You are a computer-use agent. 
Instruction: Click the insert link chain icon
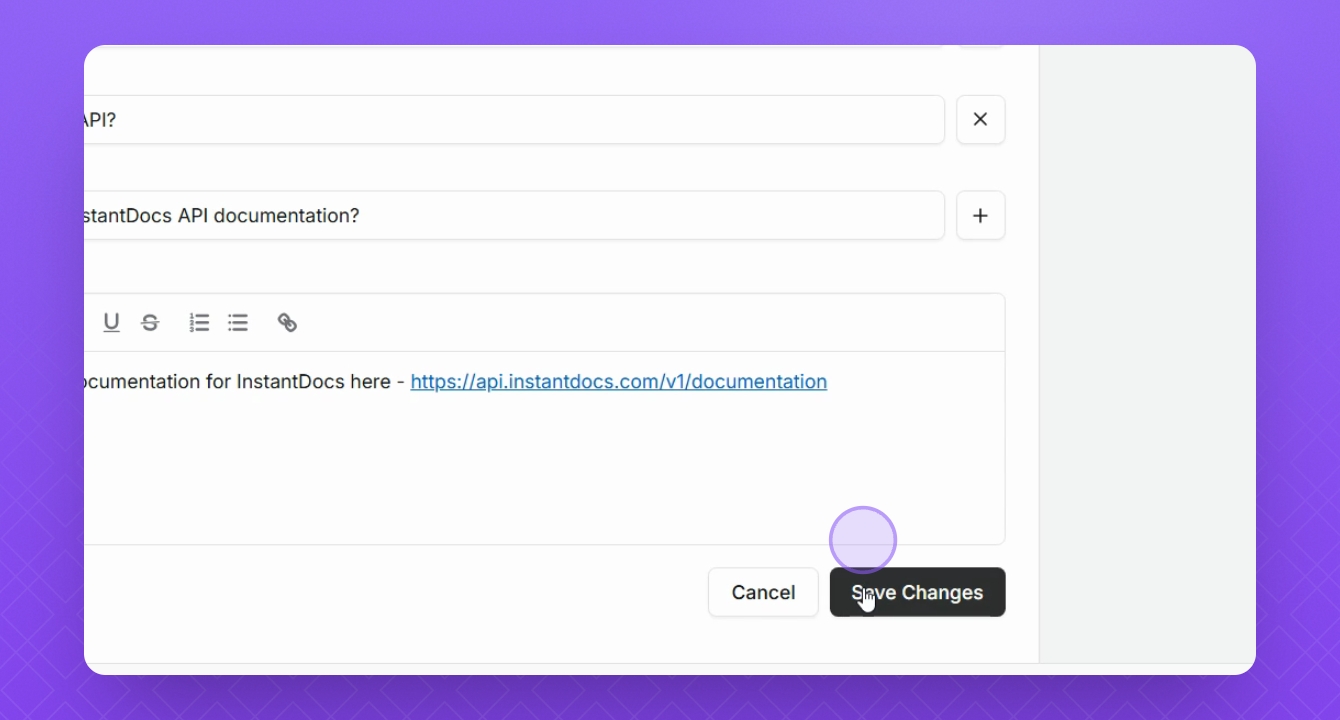287,322
